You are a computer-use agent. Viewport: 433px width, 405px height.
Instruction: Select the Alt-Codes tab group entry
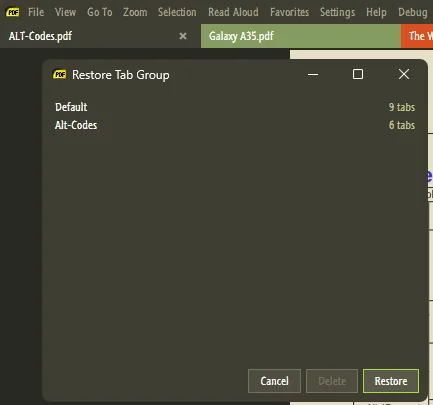235,125
